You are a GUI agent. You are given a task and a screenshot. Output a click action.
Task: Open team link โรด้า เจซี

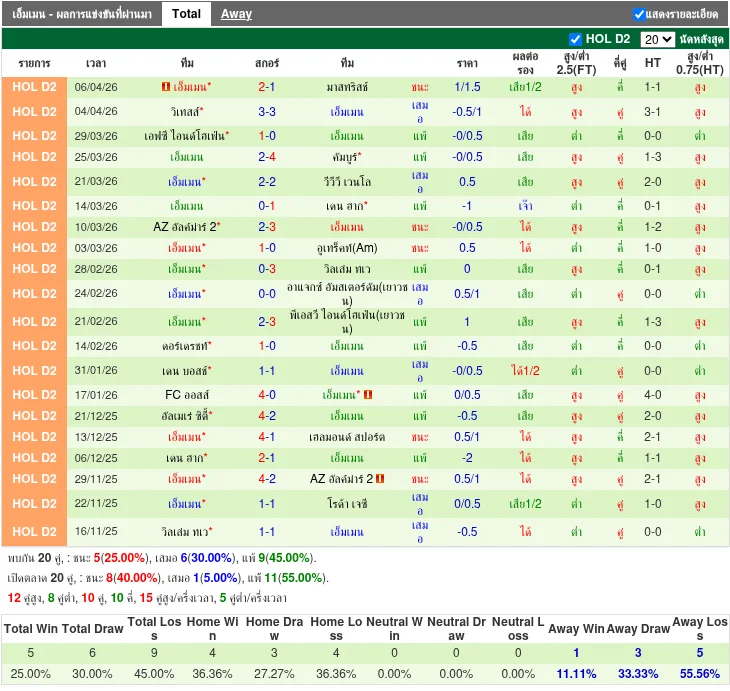(x=346, y=504)
